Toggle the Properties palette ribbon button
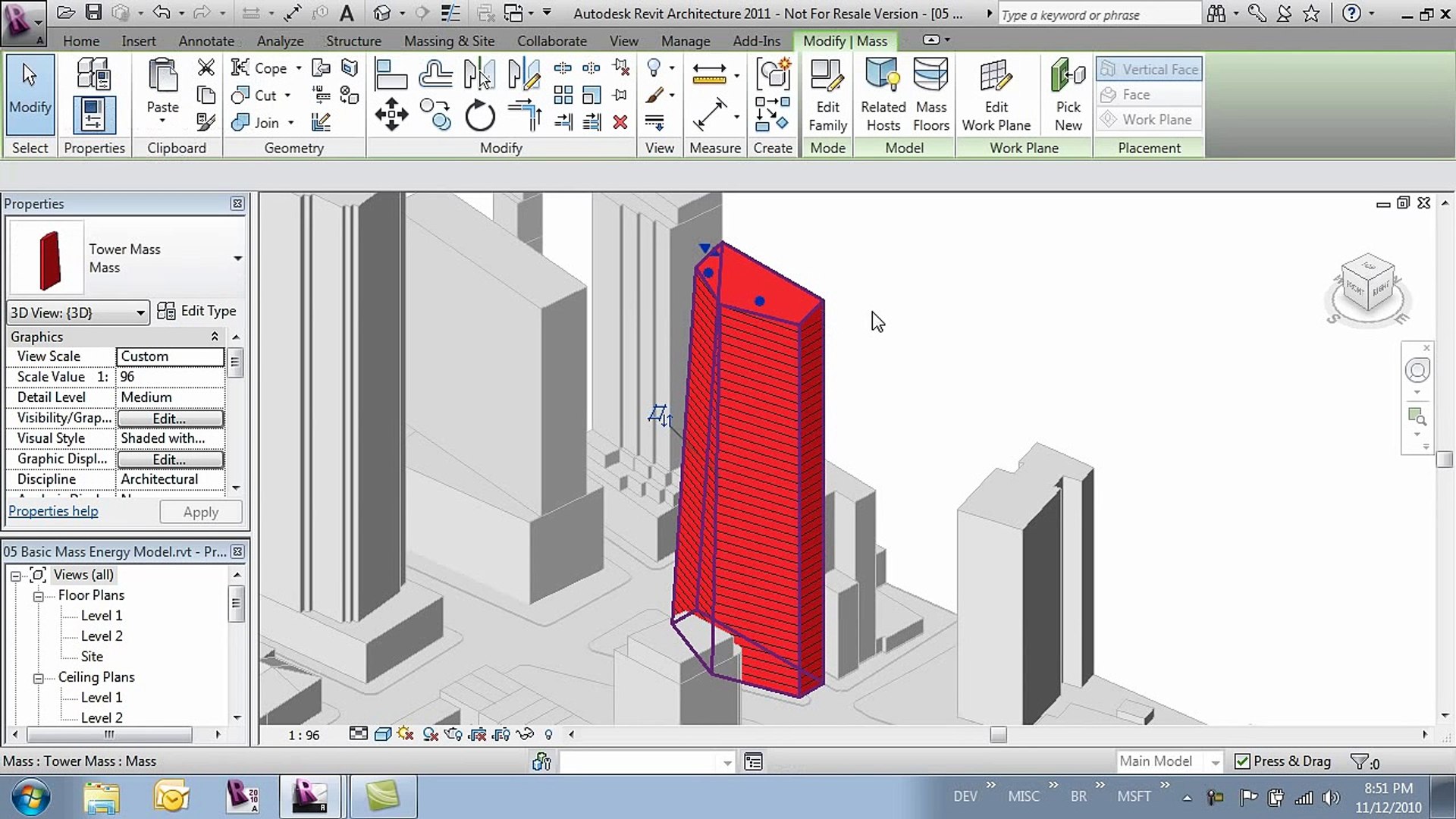The height and width of the screenshot is (819, 1456). point(93,115)
